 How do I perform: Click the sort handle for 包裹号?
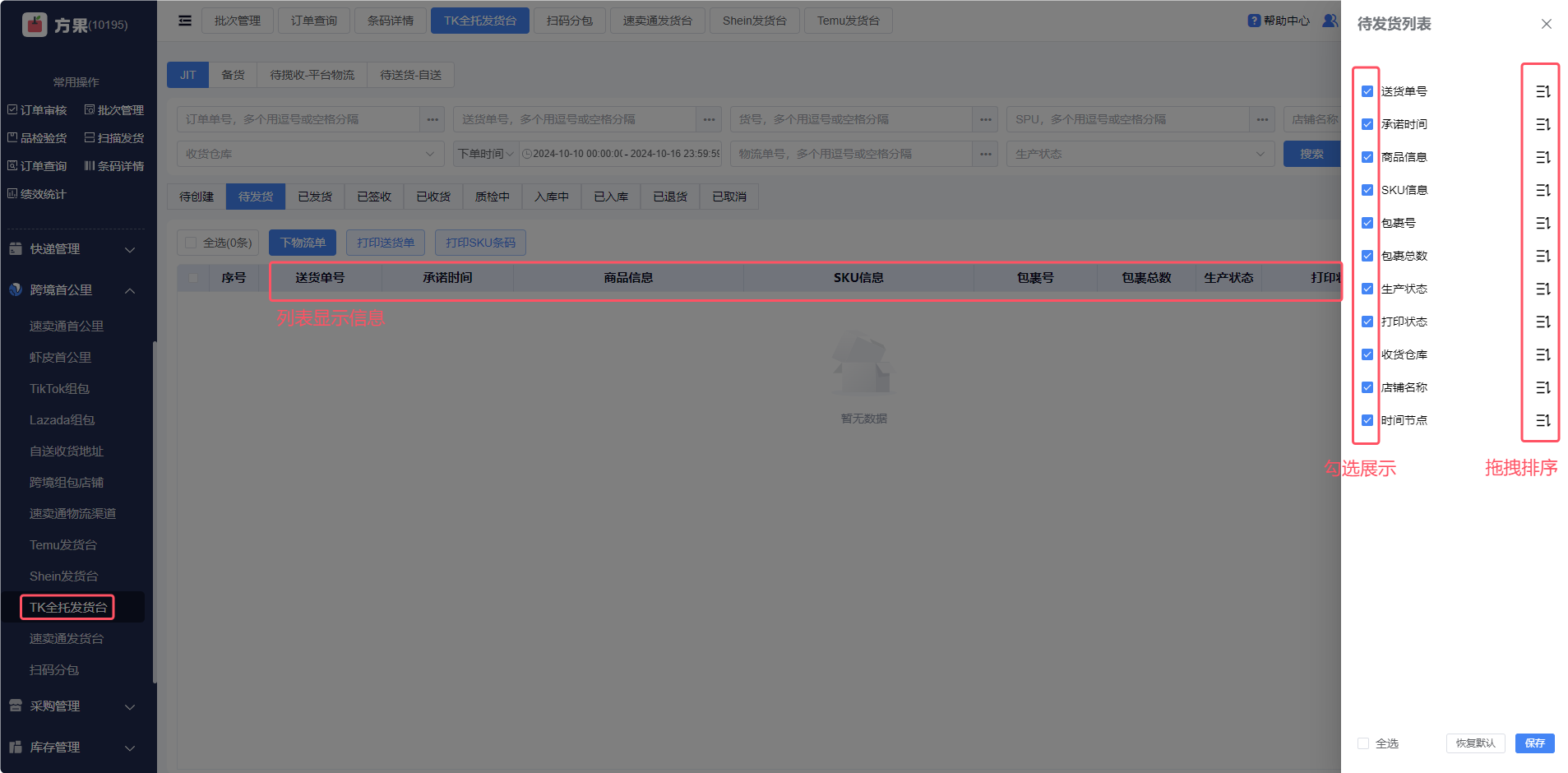(x=1543, y=223)
